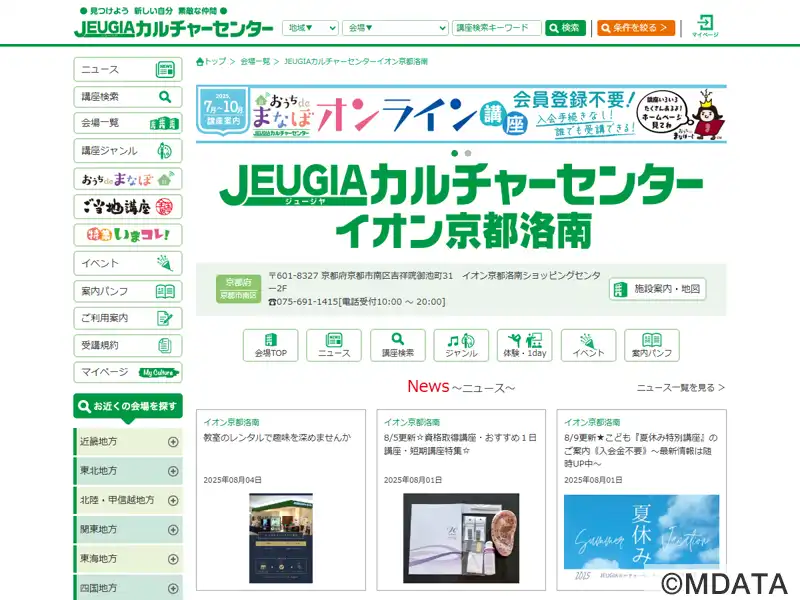Open the おうちdeまなぼ sidebar banner

click(128, 179)
